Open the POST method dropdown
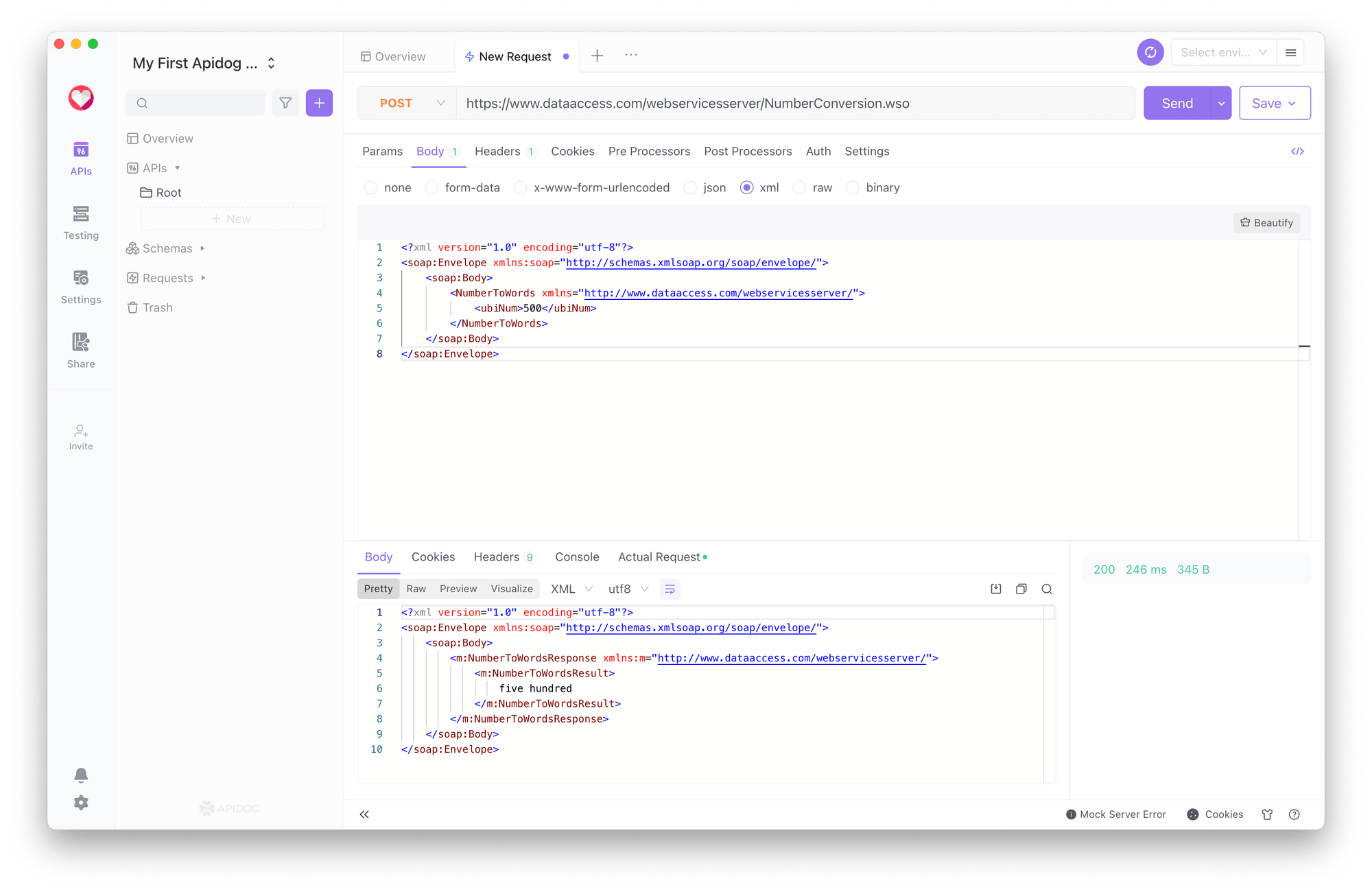The height and width of the screenshot is (892, 1372). [409, 103]
